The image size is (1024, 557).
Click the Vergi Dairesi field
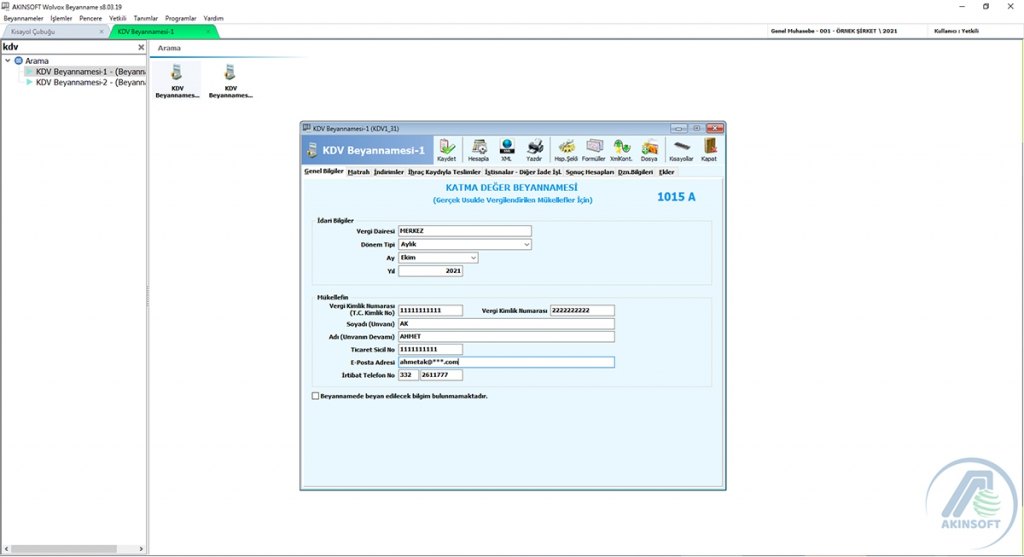click(x=464, y=231)
